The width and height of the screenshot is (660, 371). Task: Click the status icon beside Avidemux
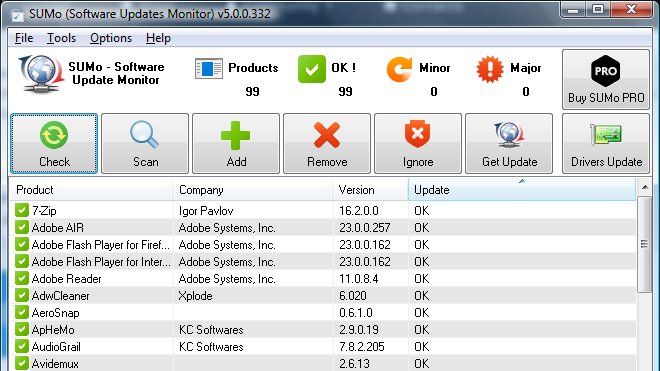[21, 363]
